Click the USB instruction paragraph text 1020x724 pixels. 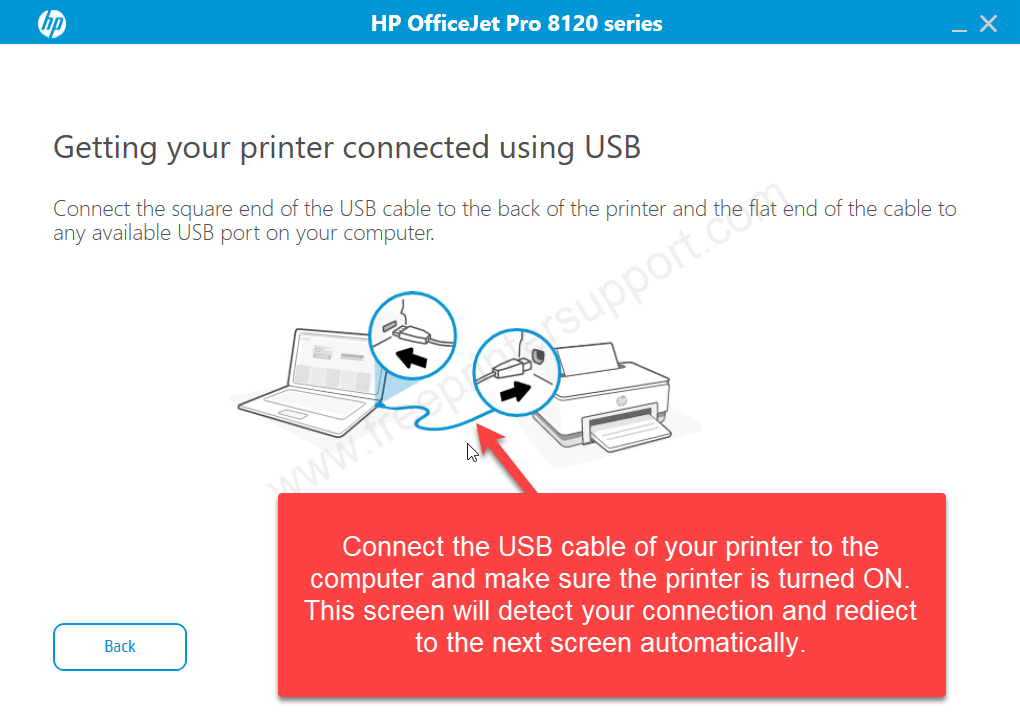(x=505, y=221)
